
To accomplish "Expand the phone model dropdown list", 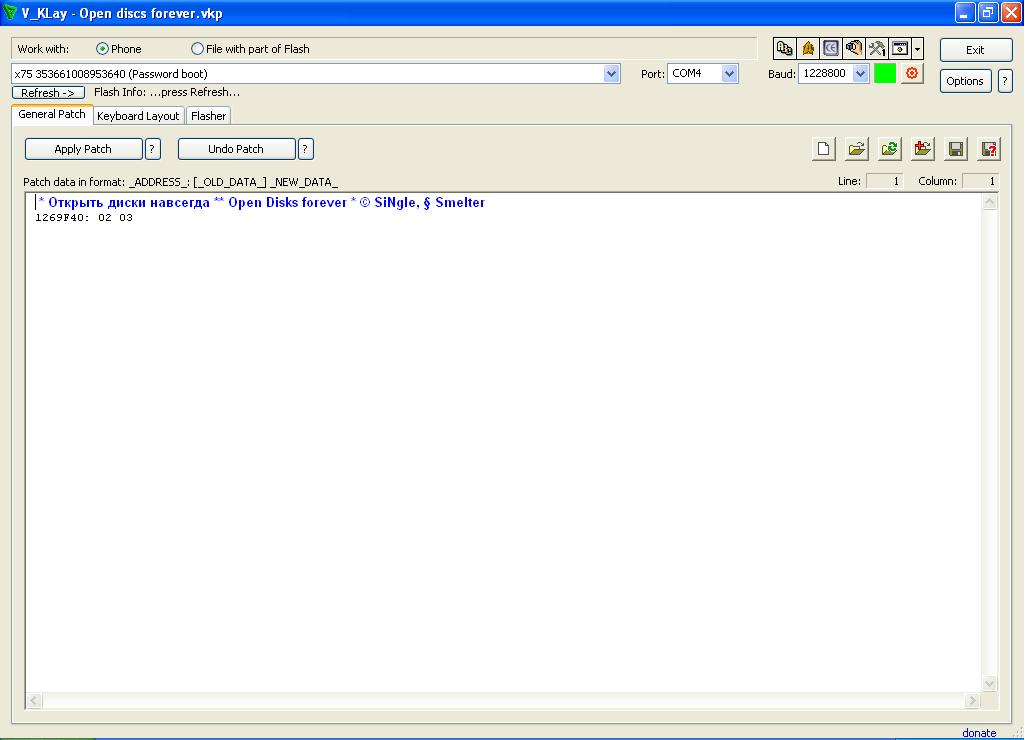I will click(611, 74).
